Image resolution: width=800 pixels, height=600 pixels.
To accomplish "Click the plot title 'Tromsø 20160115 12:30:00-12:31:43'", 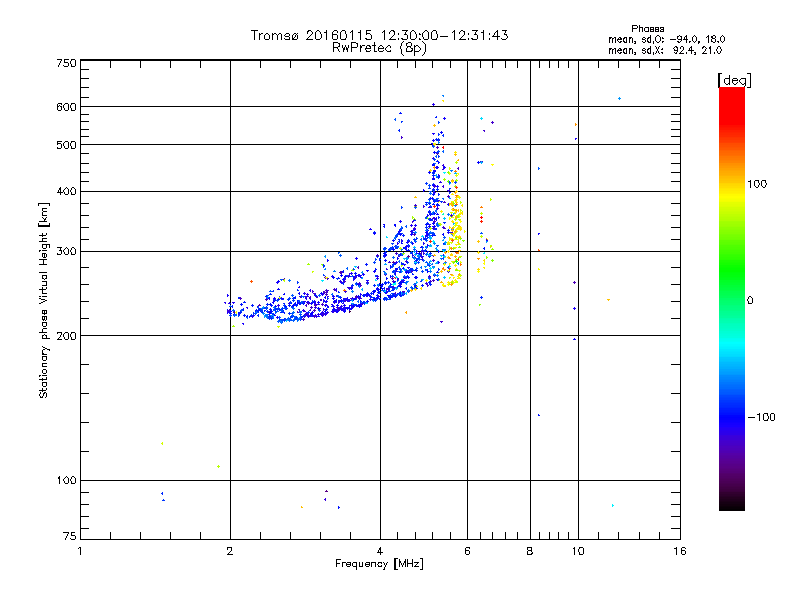I will point(379,35).
